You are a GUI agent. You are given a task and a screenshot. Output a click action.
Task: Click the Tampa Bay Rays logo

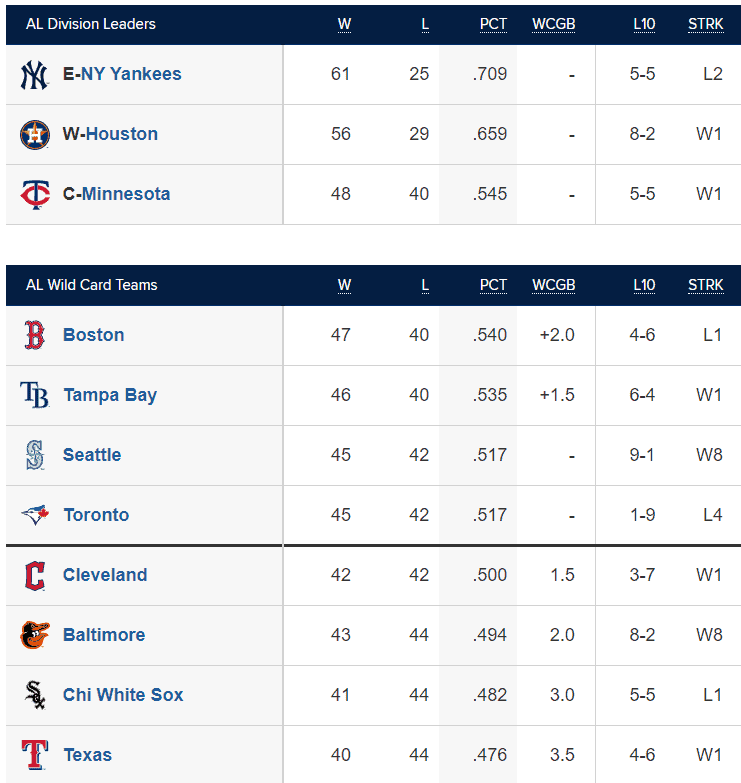34,395
